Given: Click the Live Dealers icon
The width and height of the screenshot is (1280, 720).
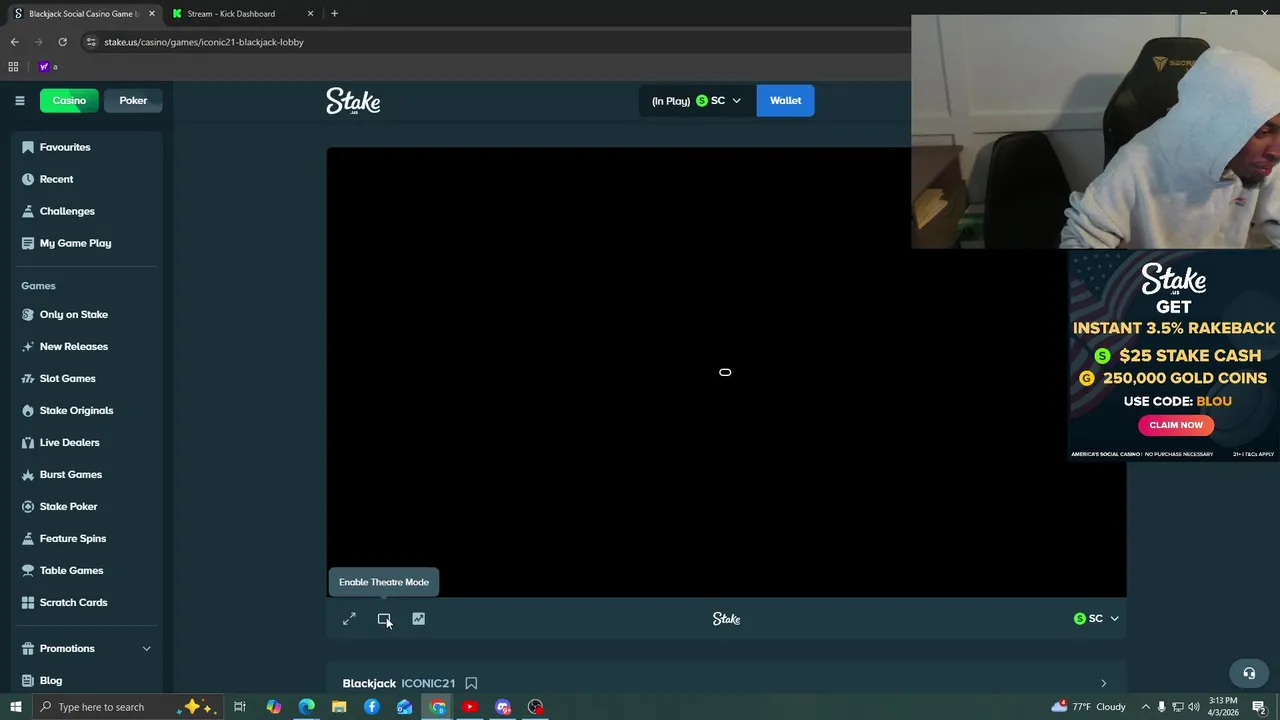Looking at the screenshot, I should point(28,442).
